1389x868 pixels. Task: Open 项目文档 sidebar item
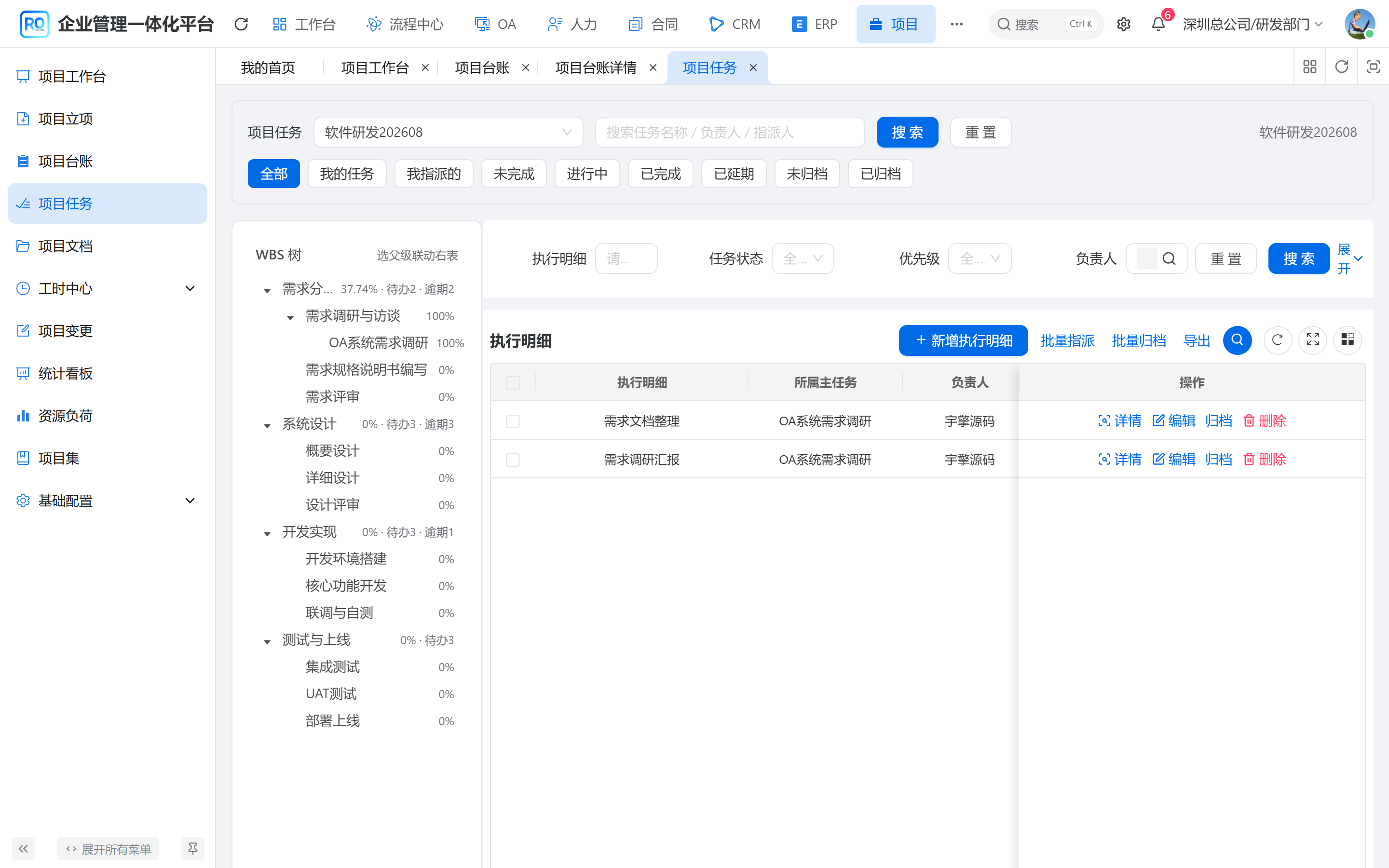[108, 246]
